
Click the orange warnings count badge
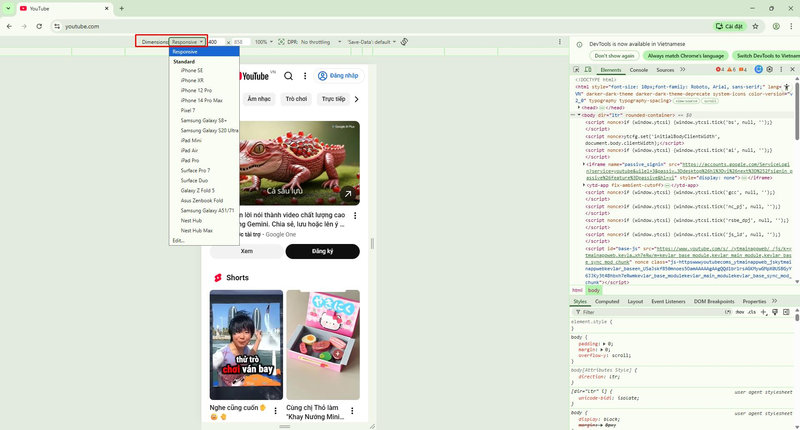pyautogui.click(x=731, y=69)
